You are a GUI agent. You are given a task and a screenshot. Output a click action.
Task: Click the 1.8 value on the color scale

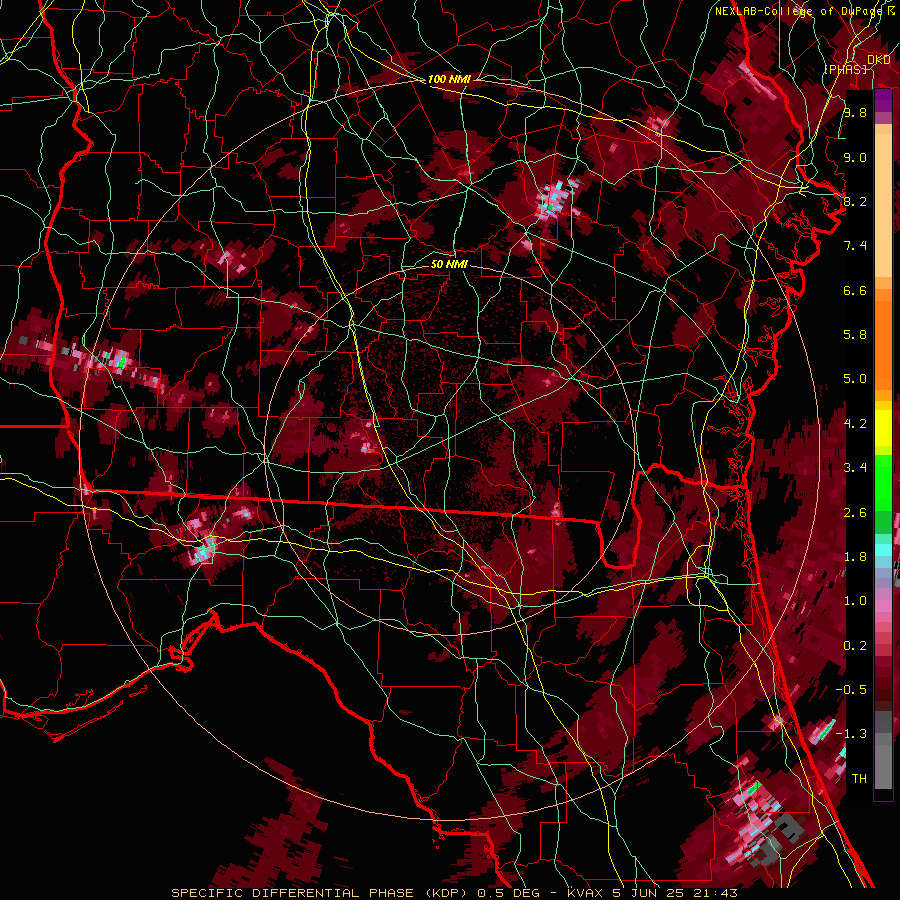coord(855,557)
